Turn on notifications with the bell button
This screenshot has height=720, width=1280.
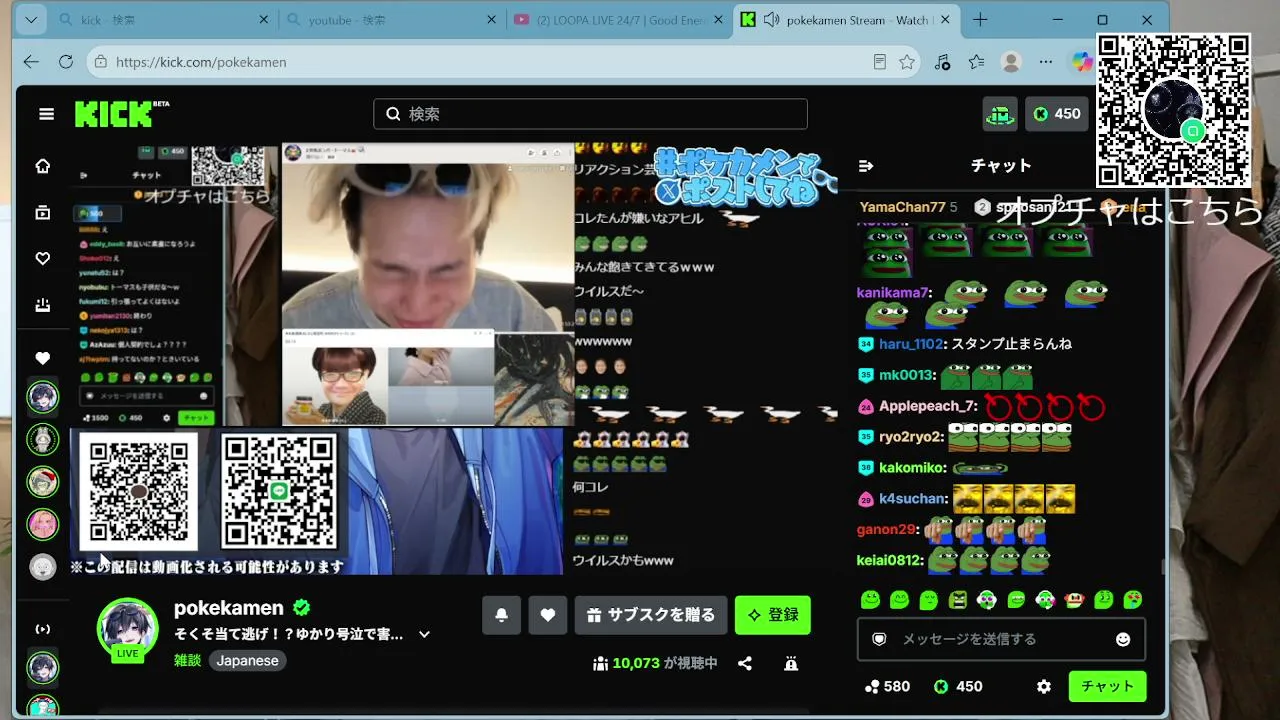pos(501,615)
